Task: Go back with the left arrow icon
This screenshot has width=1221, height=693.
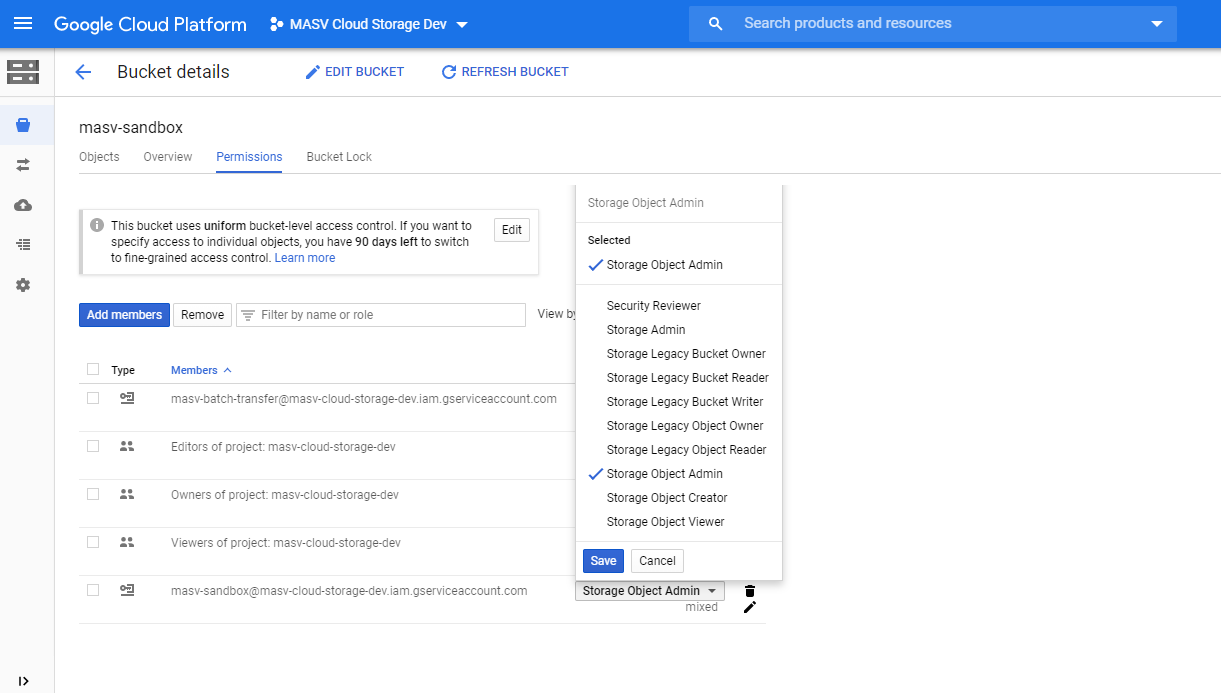Action: (83, 72)
